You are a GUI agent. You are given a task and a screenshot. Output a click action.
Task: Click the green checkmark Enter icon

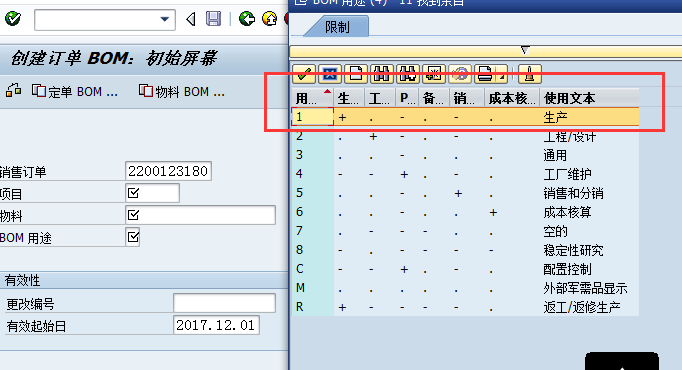pos(13,19)
